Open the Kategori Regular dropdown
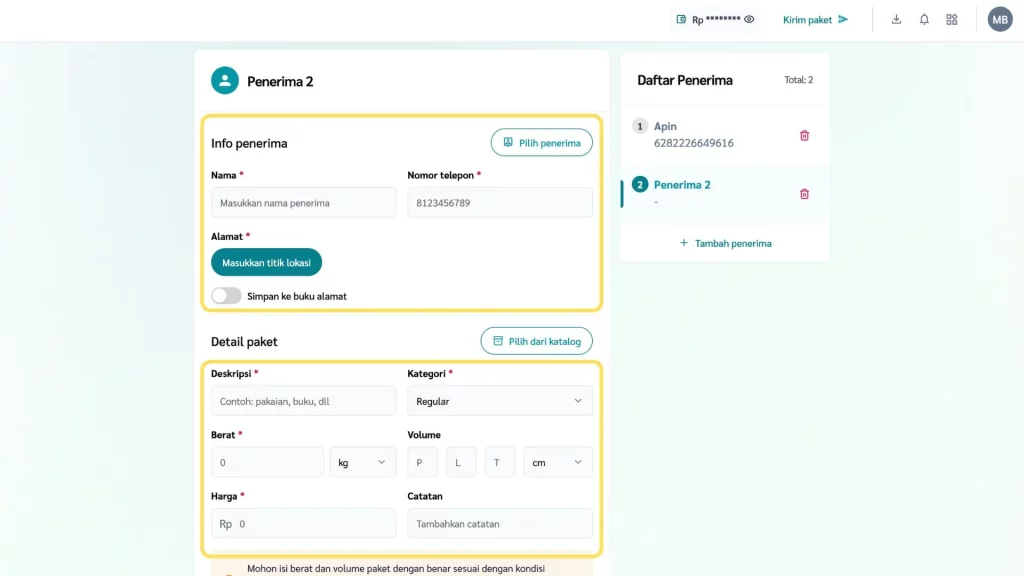This screenshot has width=1024, height=576. pyautogui.click(x=499, y=401)
